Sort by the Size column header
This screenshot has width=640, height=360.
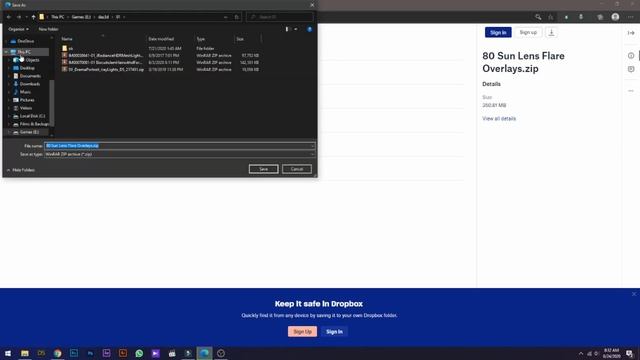point(240,39)
